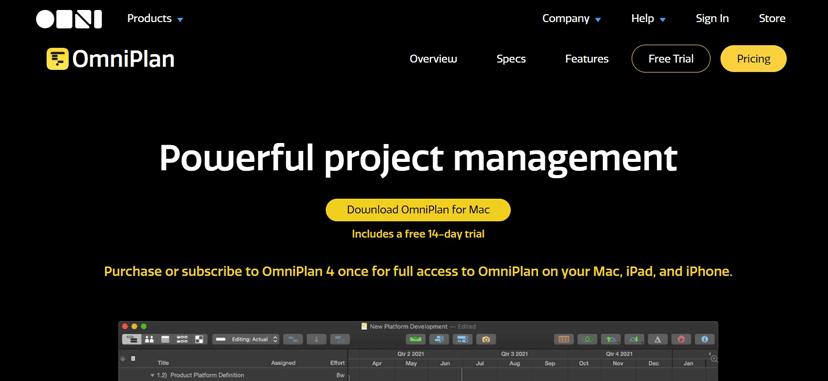The height and width of the screenshot is (381, 828).
Task: Click the Dec month header
Action: 654,364
